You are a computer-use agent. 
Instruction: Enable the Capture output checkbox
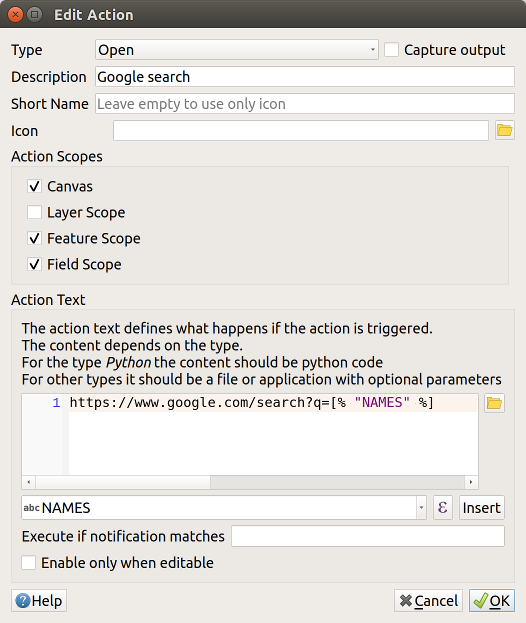pos(391,50)
